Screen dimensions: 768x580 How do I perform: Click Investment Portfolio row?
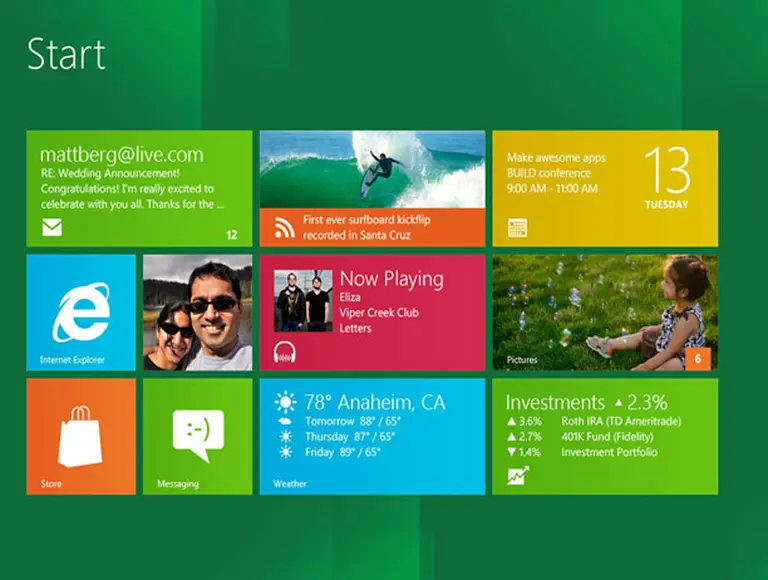pos(609,452)
